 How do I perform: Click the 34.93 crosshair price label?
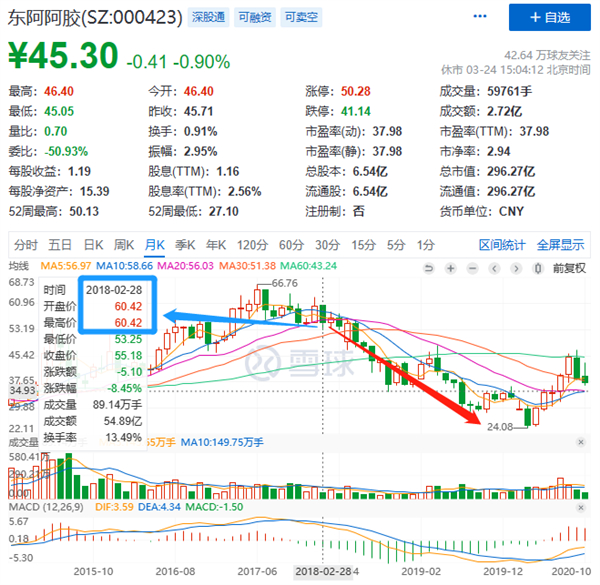point(22,390)
